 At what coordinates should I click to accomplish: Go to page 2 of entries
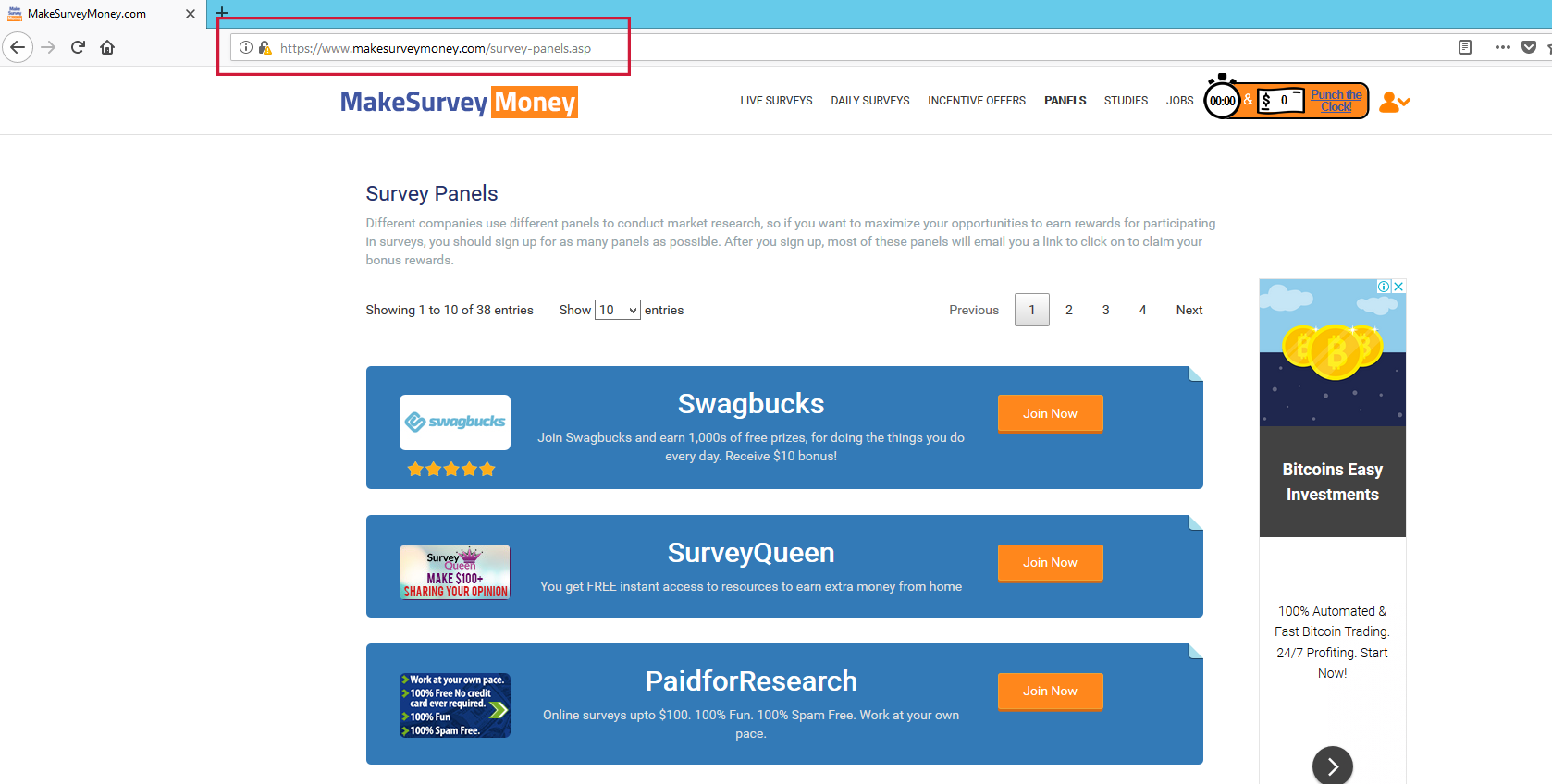point(1069,310)
